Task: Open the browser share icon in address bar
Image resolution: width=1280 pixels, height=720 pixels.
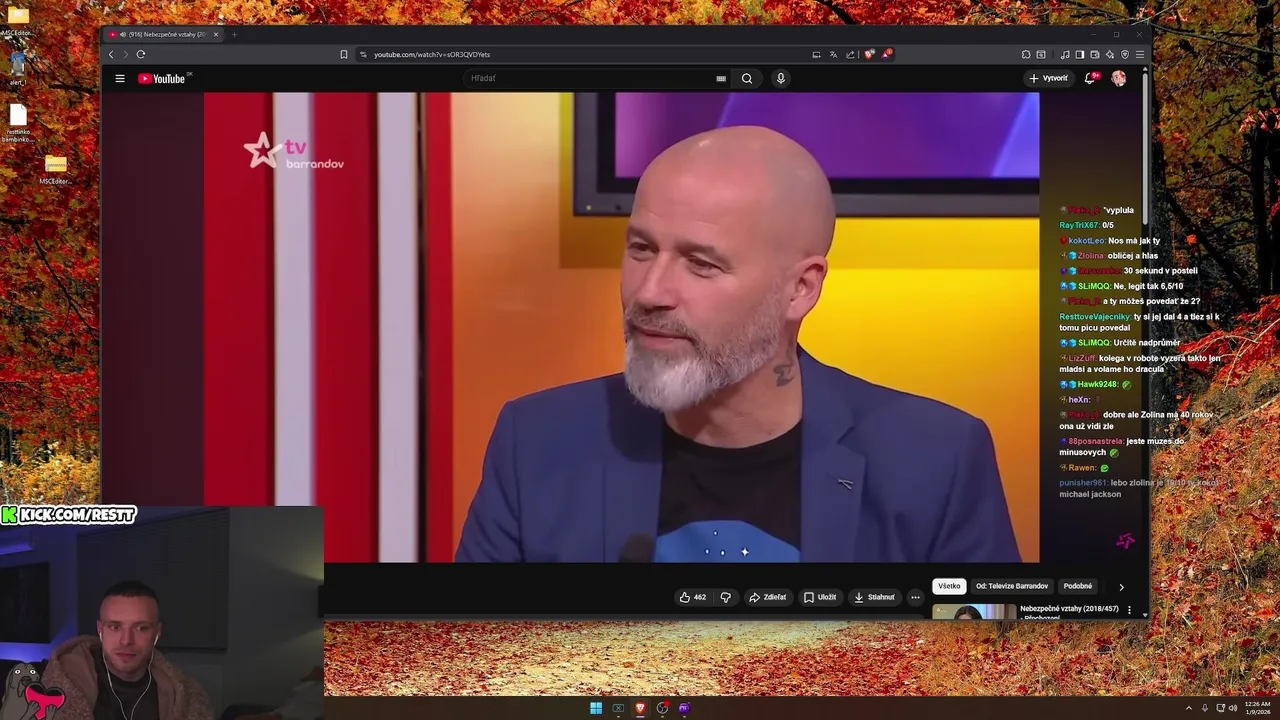Action: click(x=850, y=54)
